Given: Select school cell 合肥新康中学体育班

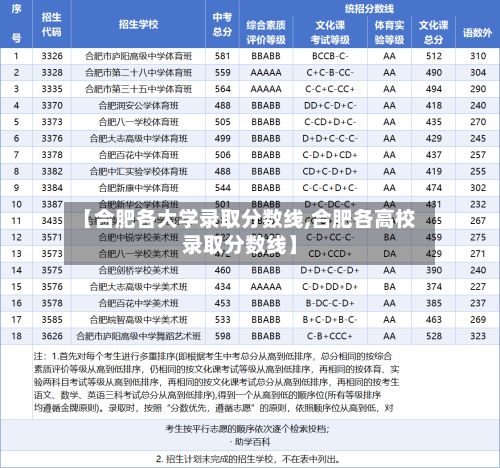Looking at the screenshot, I should coord(138,188).
